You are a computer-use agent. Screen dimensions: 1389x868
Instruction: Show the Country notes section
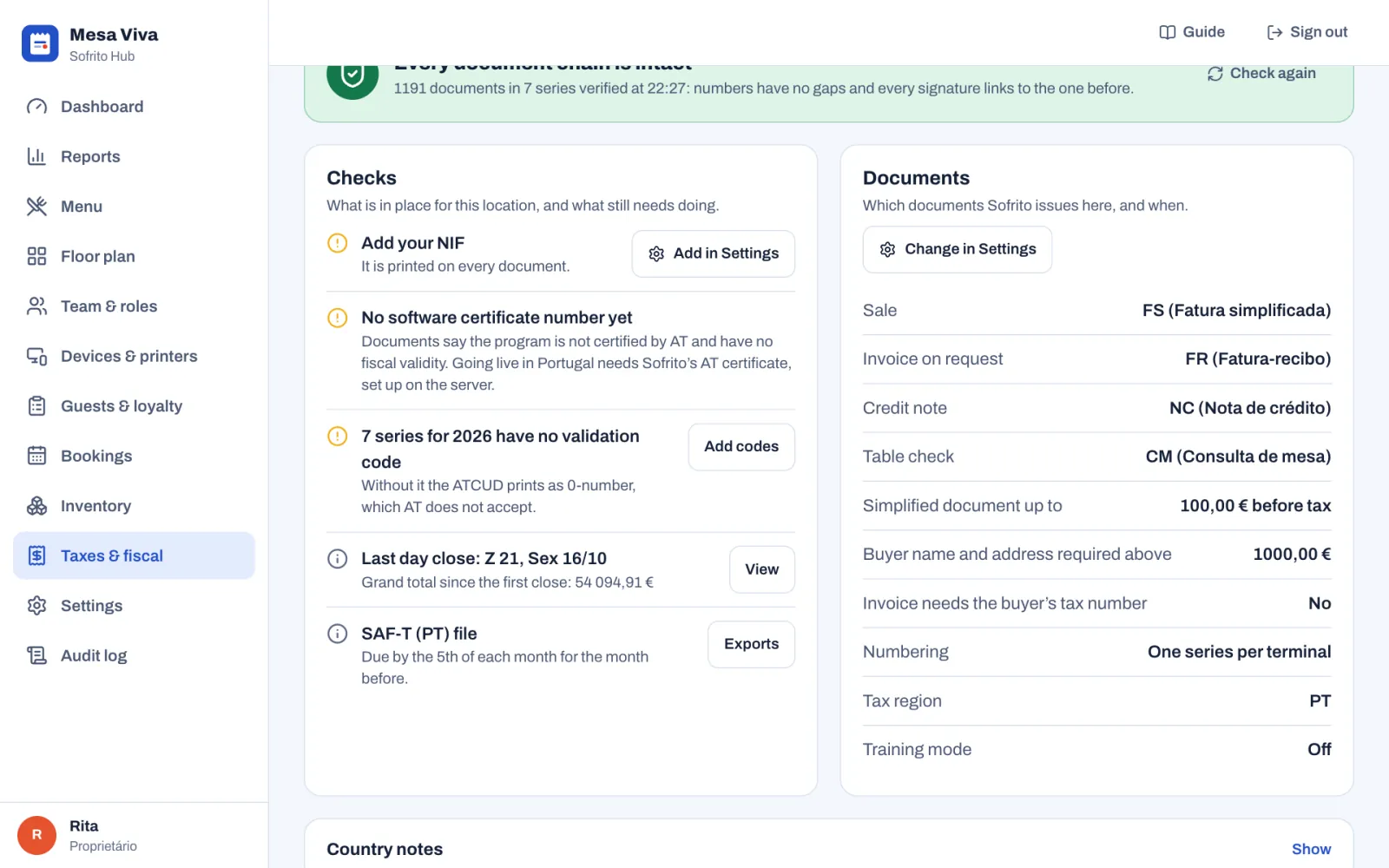(x=1311, y=849)
